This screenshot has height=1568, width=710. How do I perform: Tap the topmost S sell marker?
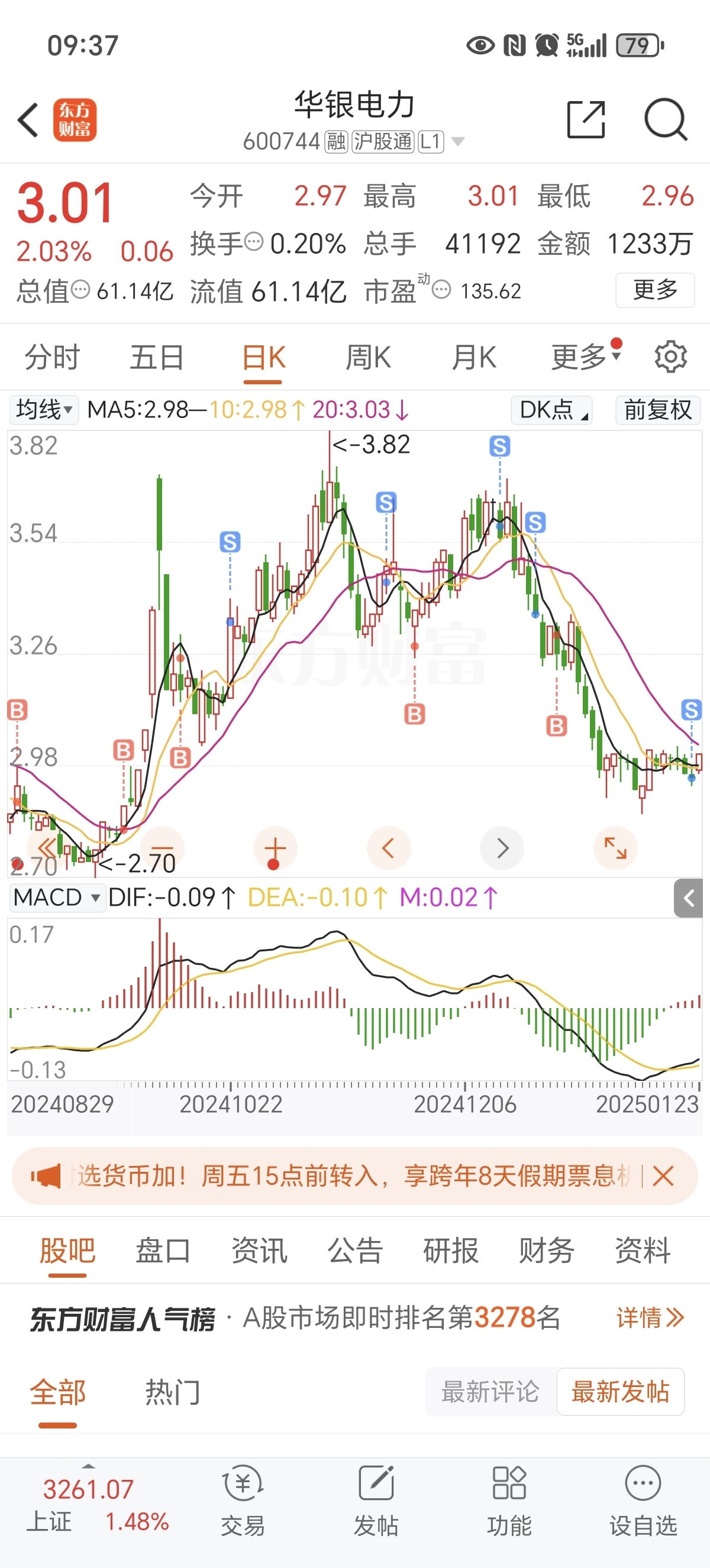(499, 446)
